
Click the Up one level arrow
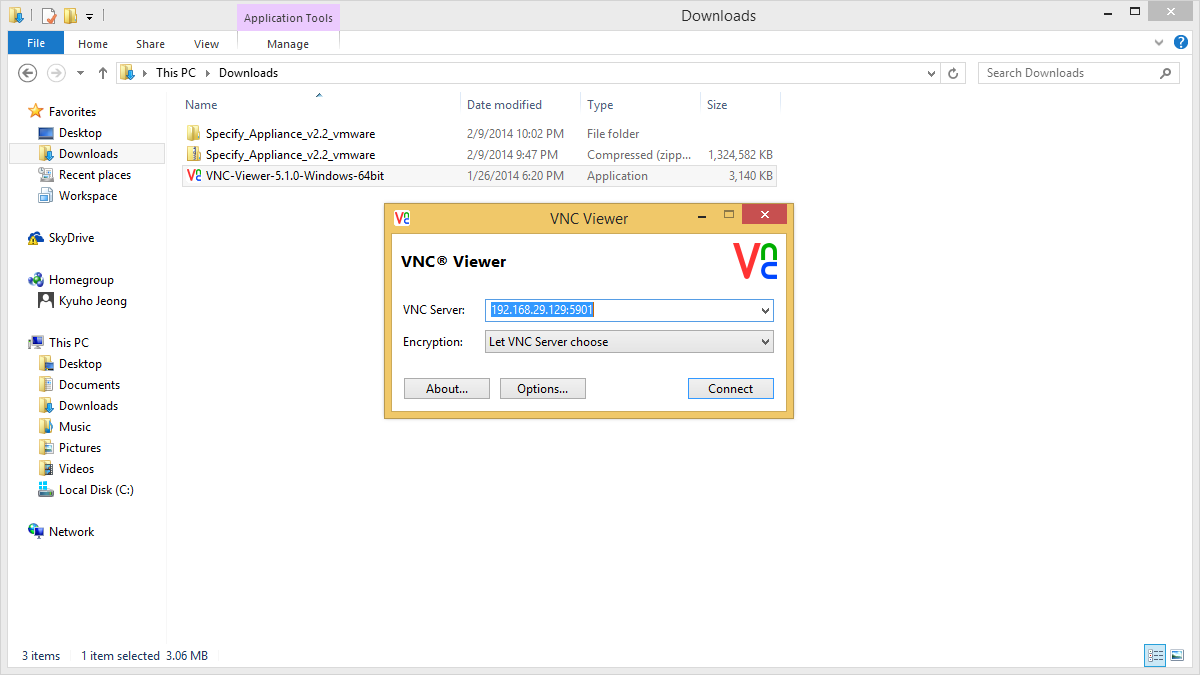103,73
